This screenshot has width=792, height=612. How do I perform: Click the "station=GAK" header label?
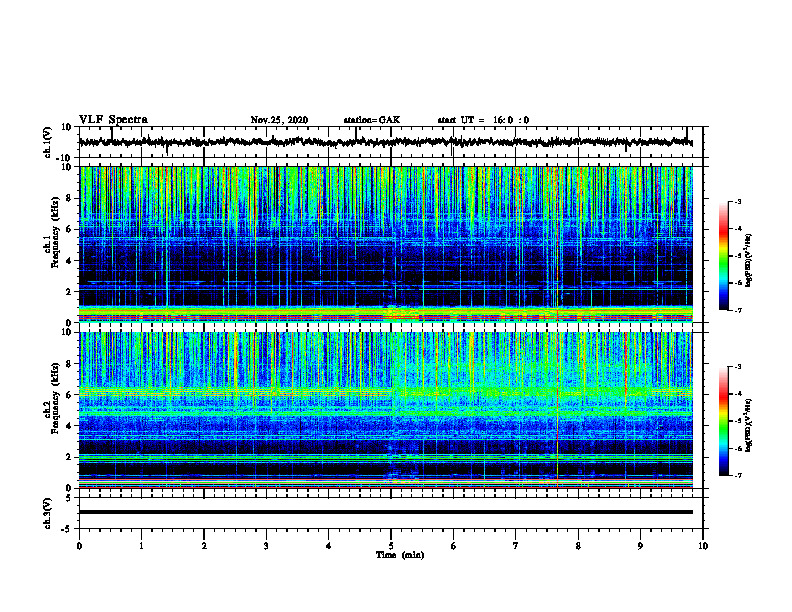coord(372,120)
